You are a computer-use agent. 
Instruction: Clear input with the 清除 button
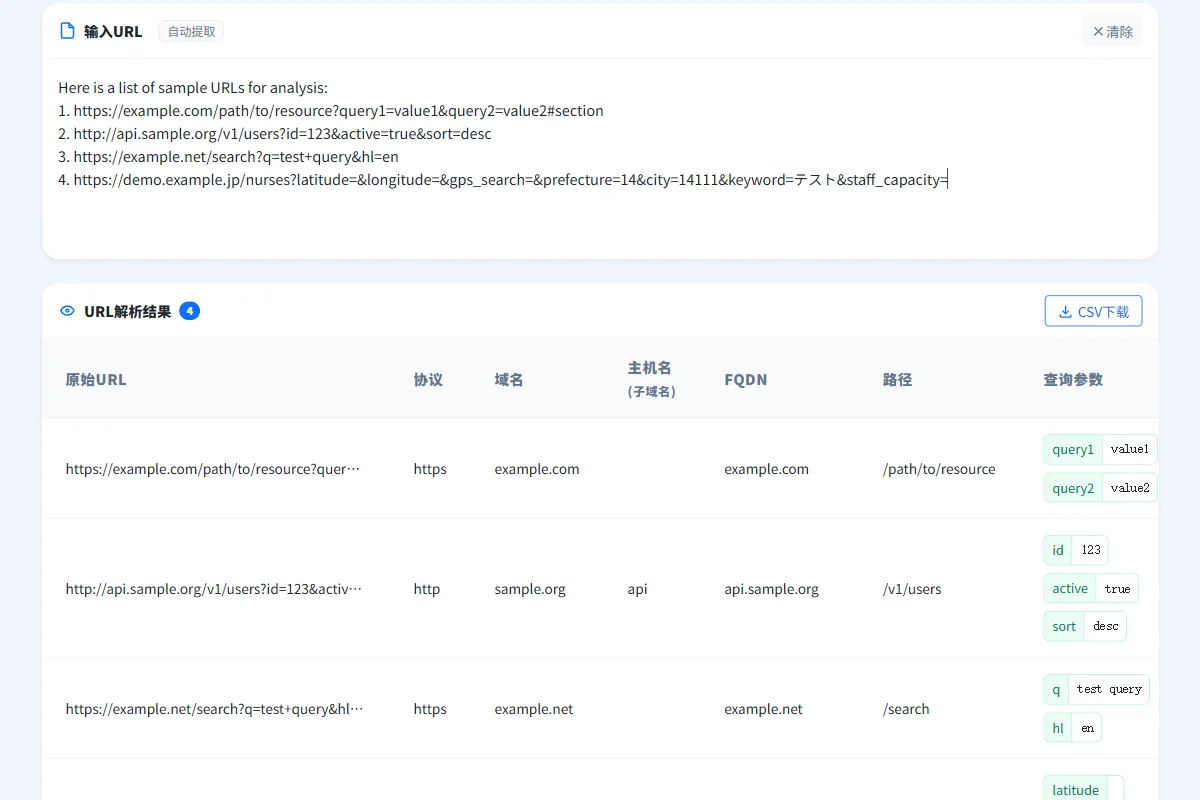point(1112,31)
